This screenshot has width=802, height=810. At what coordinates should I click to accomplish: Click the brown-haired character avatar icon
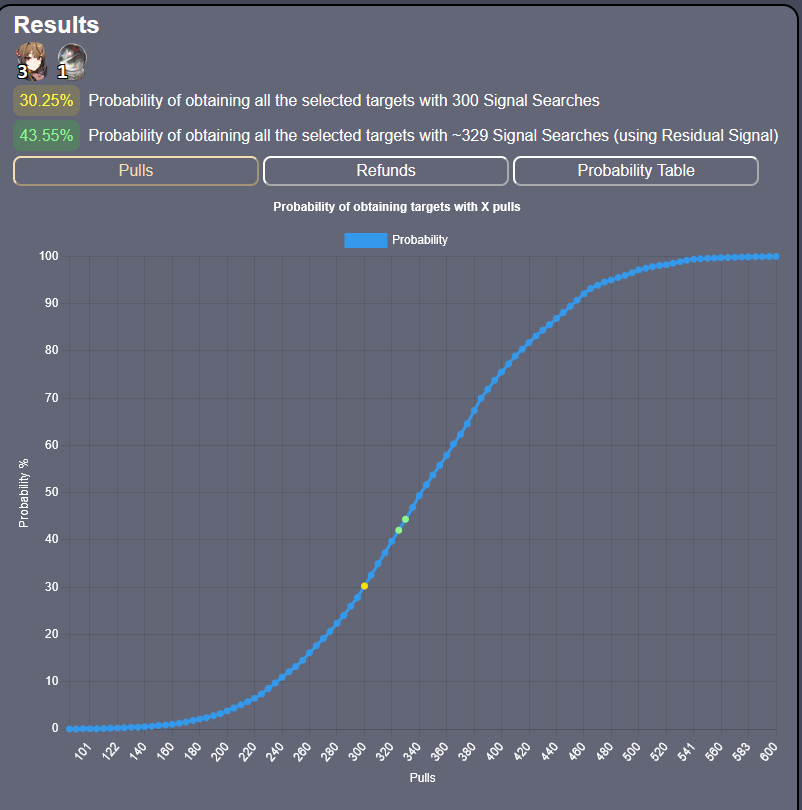[32, 61]
